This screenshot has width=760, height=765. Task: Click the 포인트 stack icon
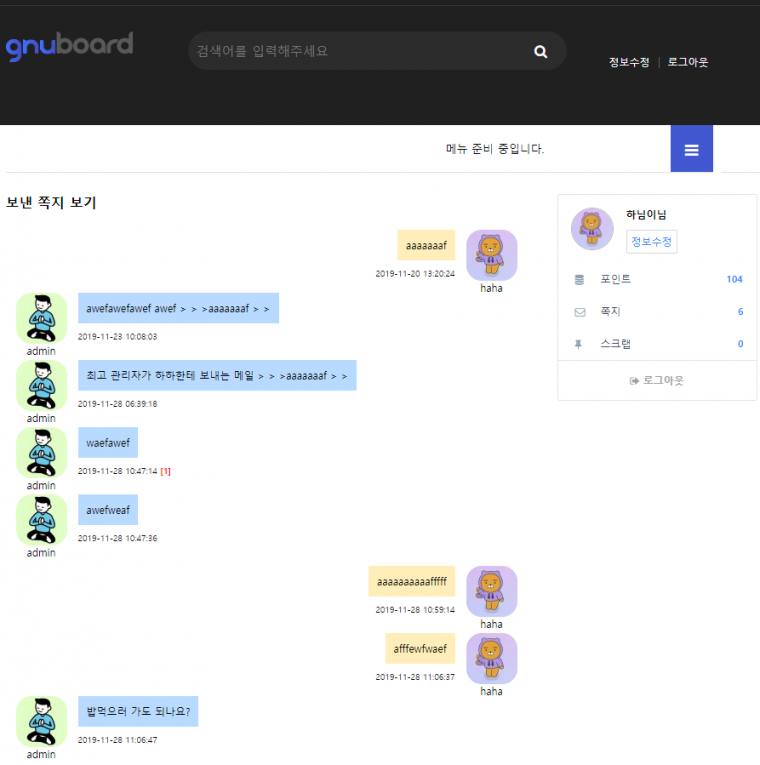579,279
